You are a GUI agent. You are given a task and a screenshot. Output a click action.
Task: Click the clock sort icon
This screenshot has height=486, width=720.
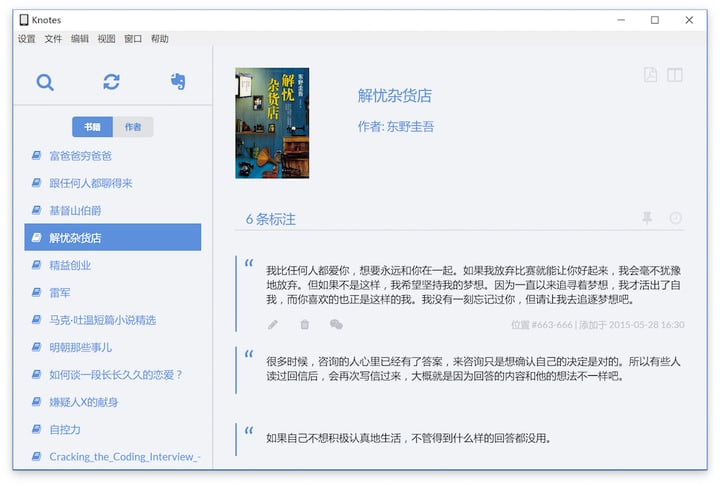[675, 218]
